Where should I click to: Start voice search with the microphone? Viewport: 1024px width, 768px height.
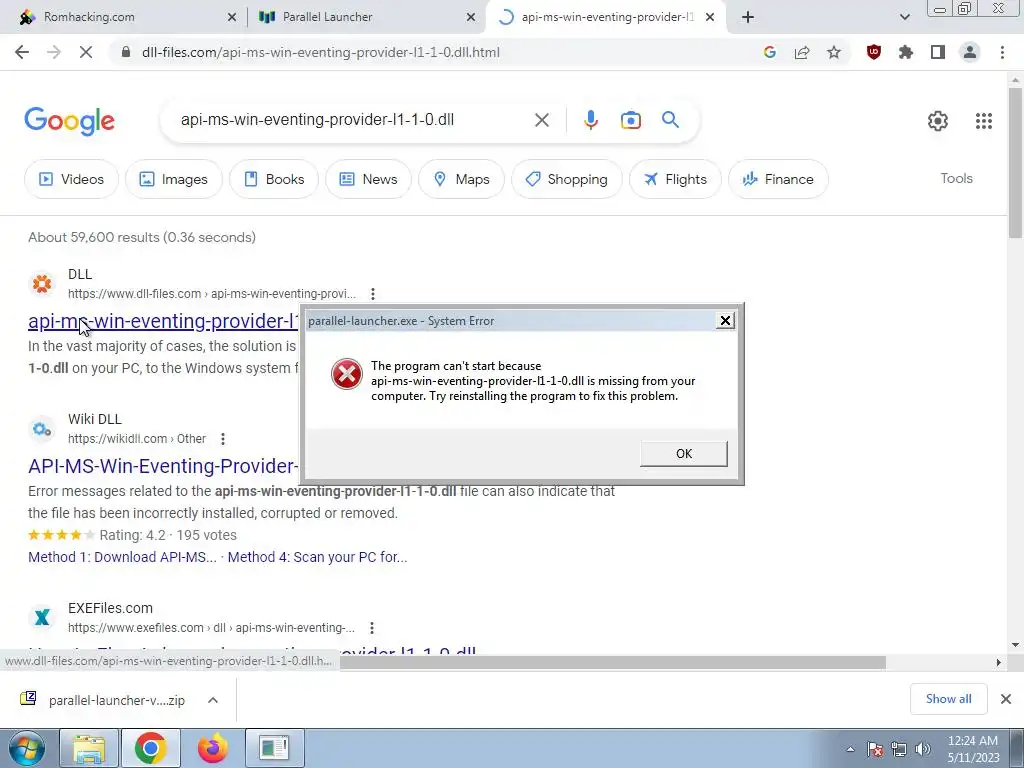coord(590,120)
